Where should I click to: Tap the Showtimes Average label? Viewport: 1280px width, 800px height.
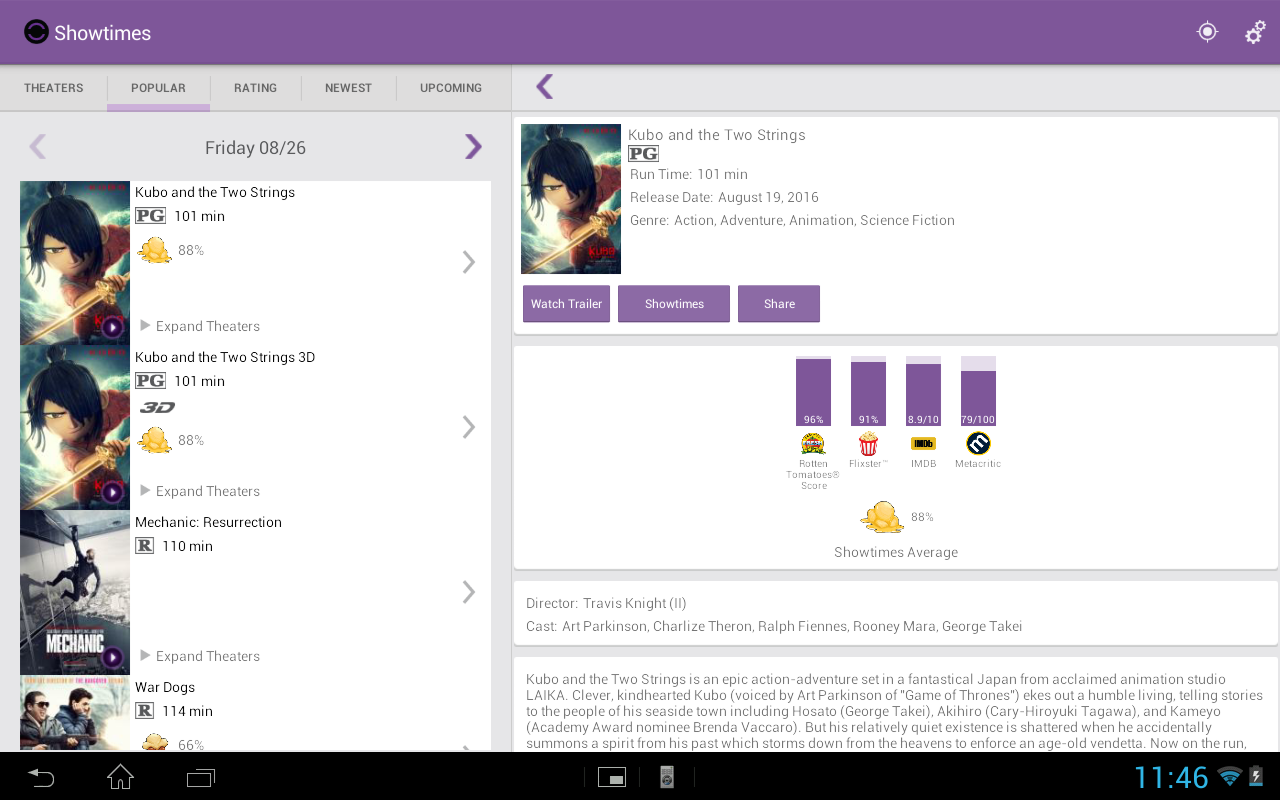[896, 552]
